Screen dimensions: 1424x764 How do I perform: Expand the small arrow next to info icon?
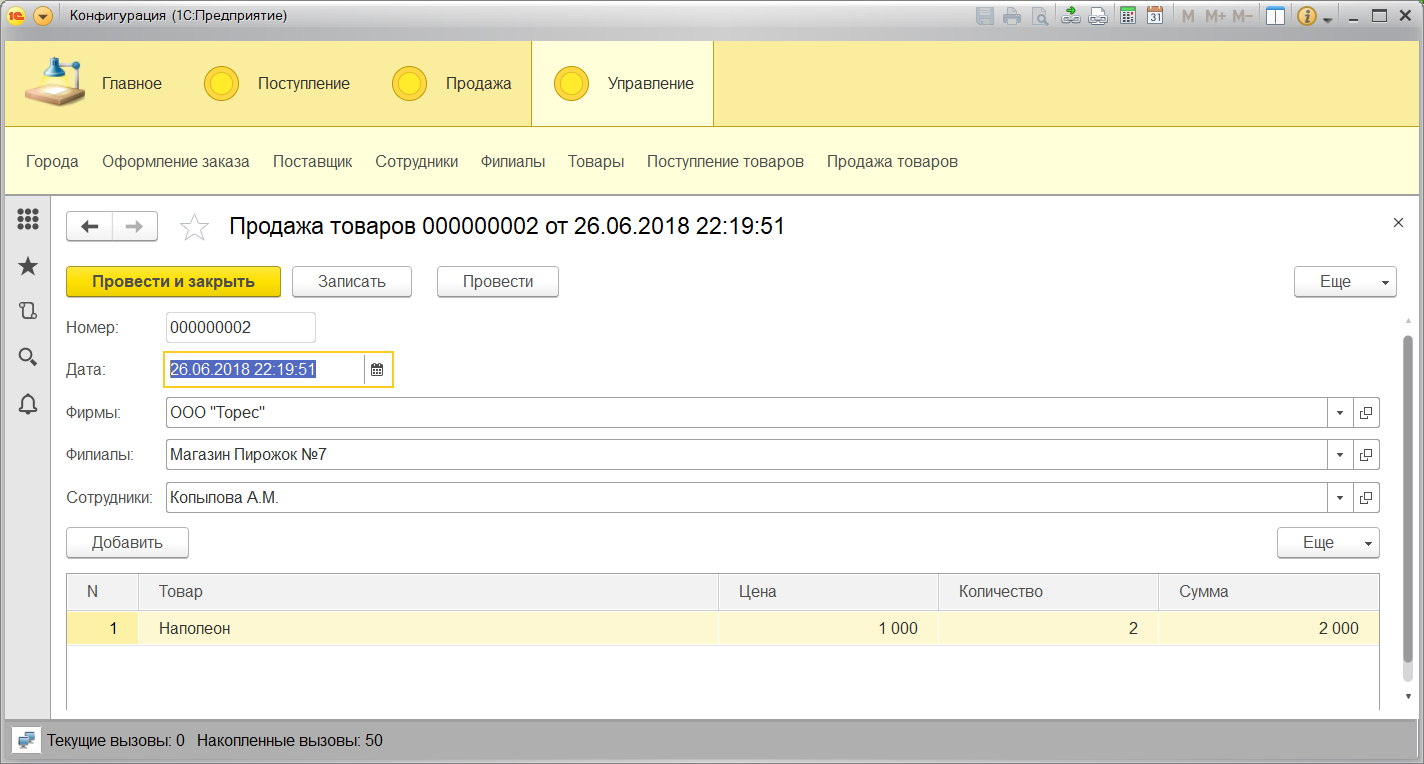(1328, 19)
